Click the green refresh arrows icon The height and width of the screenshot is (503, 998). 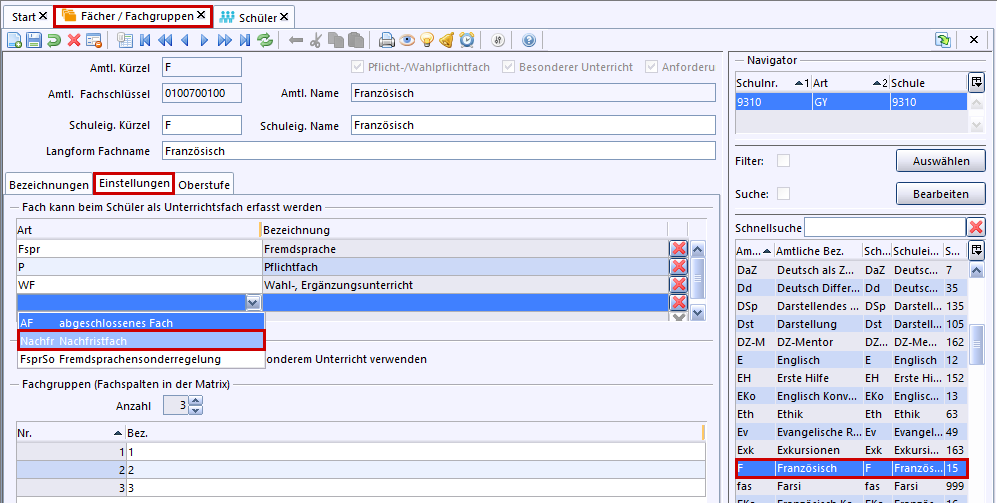pyautogui.click(x=265, y=40)
